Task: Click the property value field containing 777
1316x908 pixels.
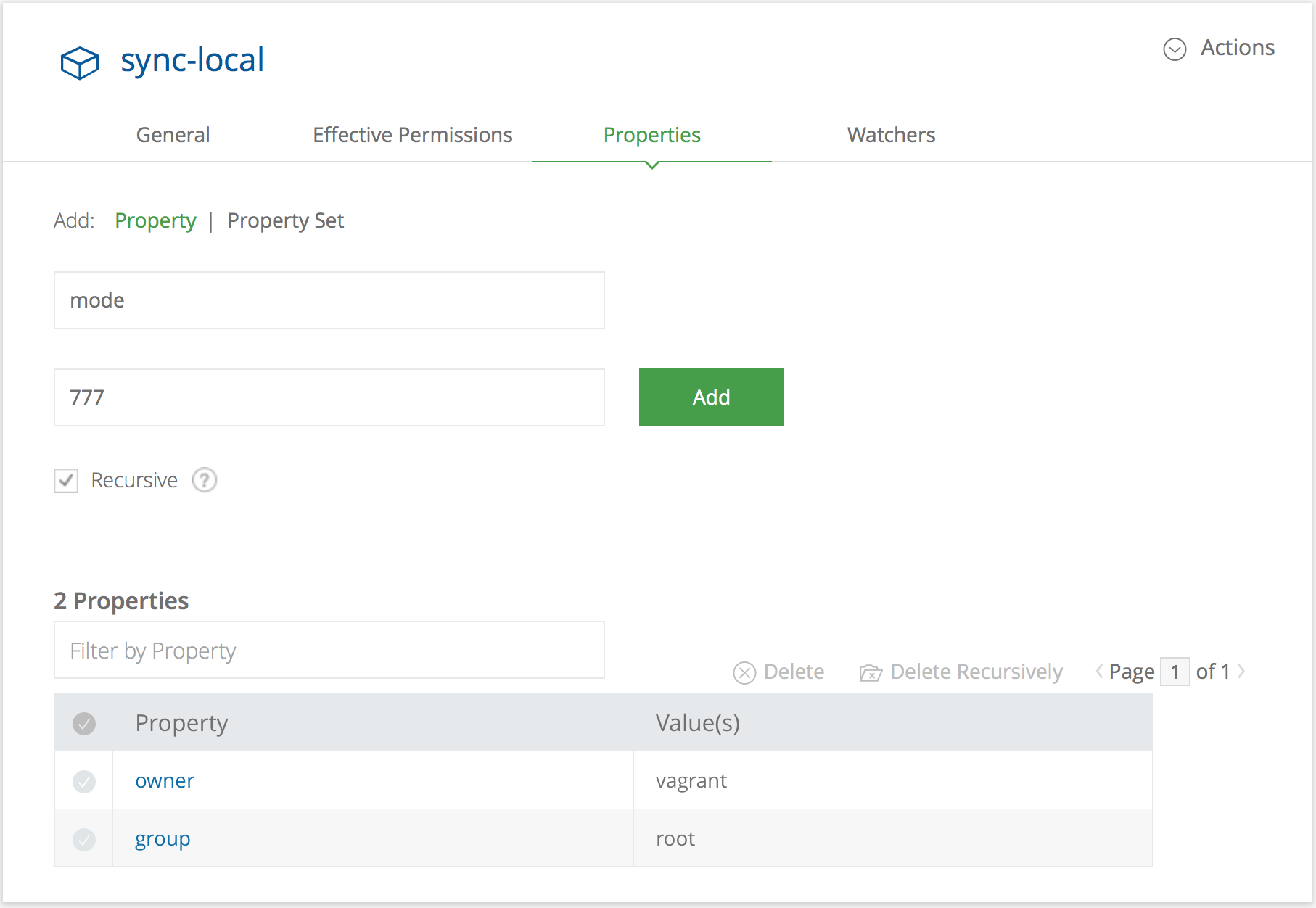Action: [329, 397]
